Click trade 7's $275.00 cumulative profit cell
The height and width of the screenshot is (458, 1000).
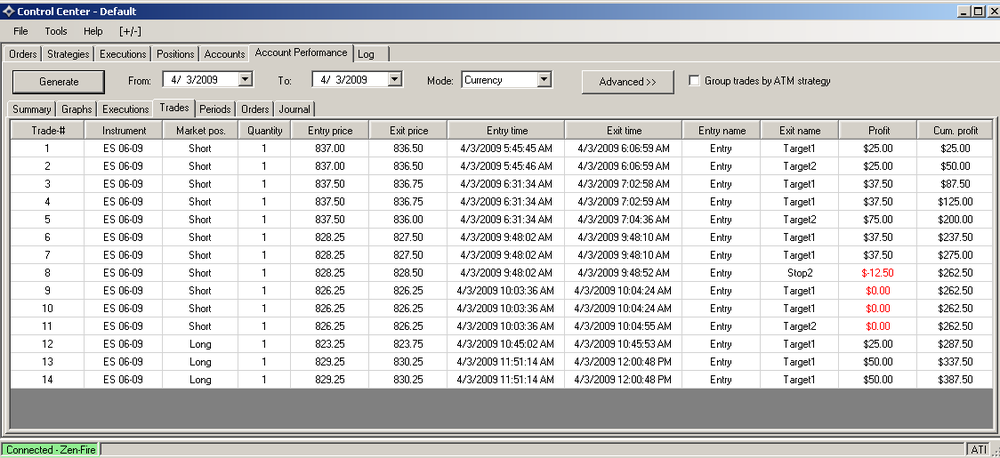click(x=955, y=255)
